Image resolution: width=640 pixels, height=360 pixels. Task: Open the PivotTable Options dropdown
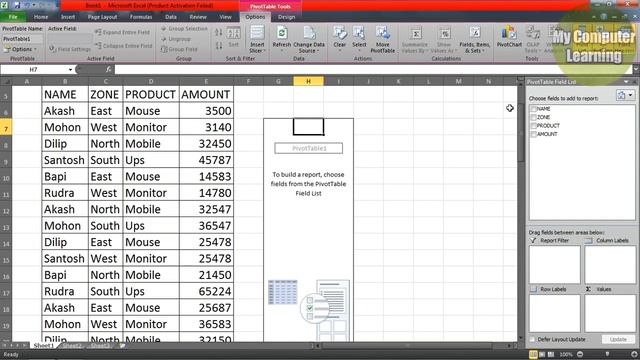click(x=20, y=49)
